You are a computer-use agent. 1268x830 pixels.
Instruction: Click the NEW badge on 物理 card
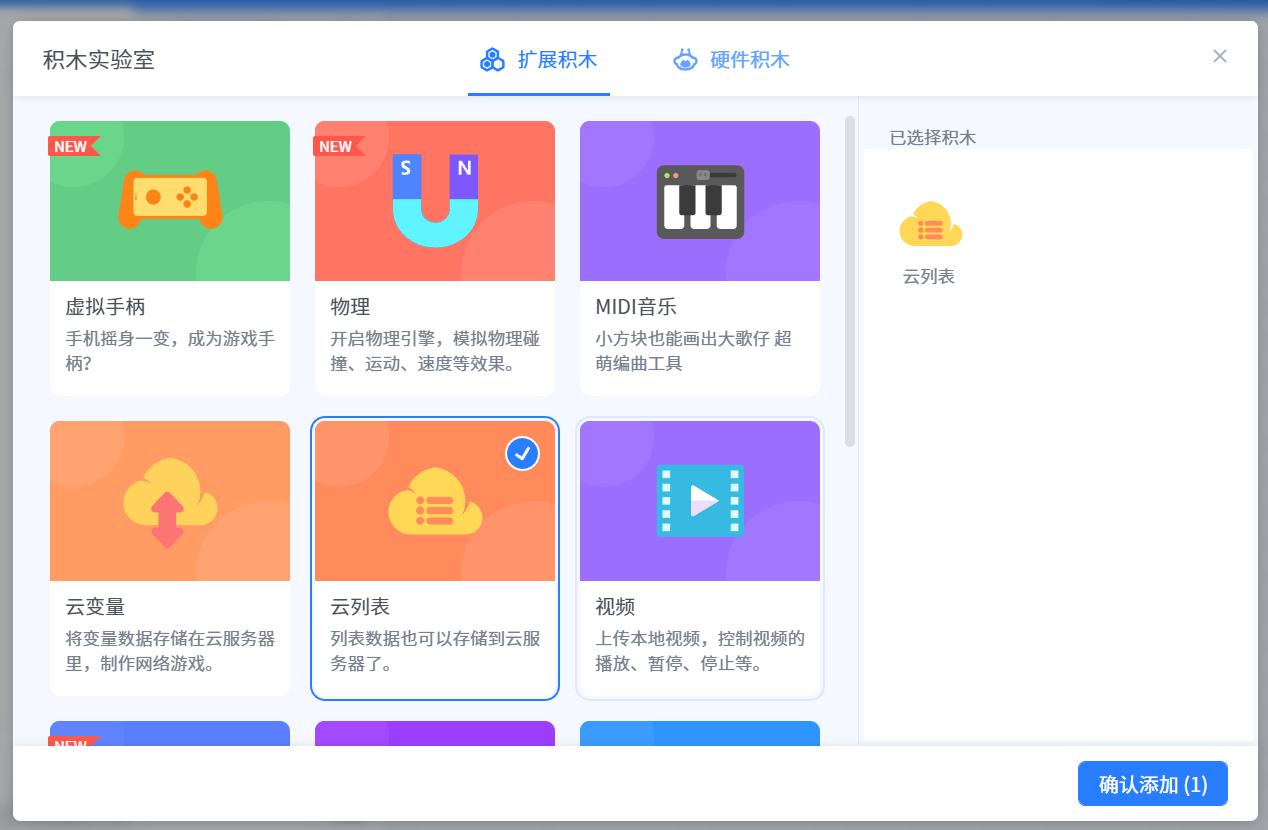(x=339, y=146)
